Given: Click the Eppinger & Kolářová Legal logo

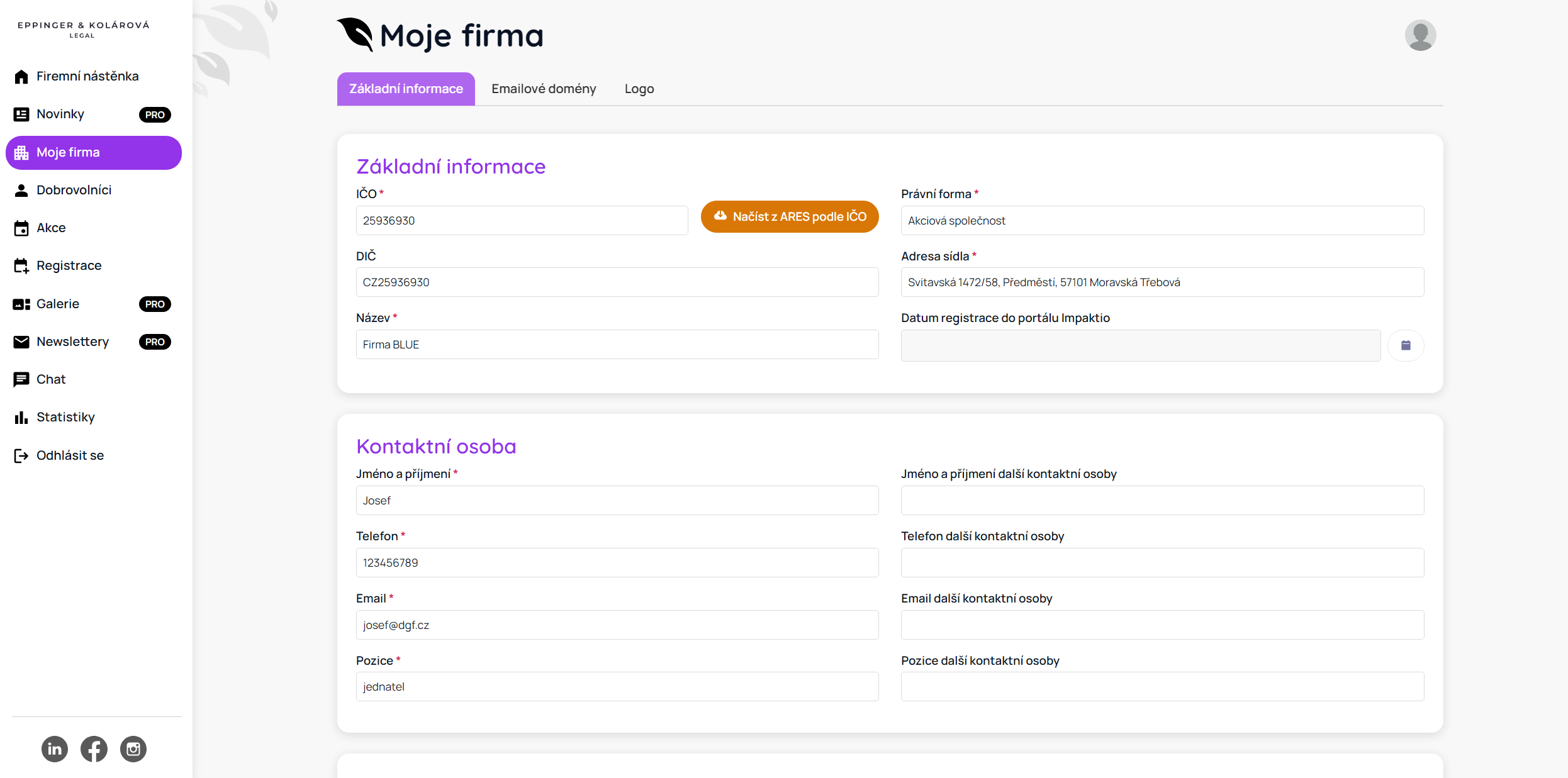Looking at the screenshot, I should [x=83, y=29].
